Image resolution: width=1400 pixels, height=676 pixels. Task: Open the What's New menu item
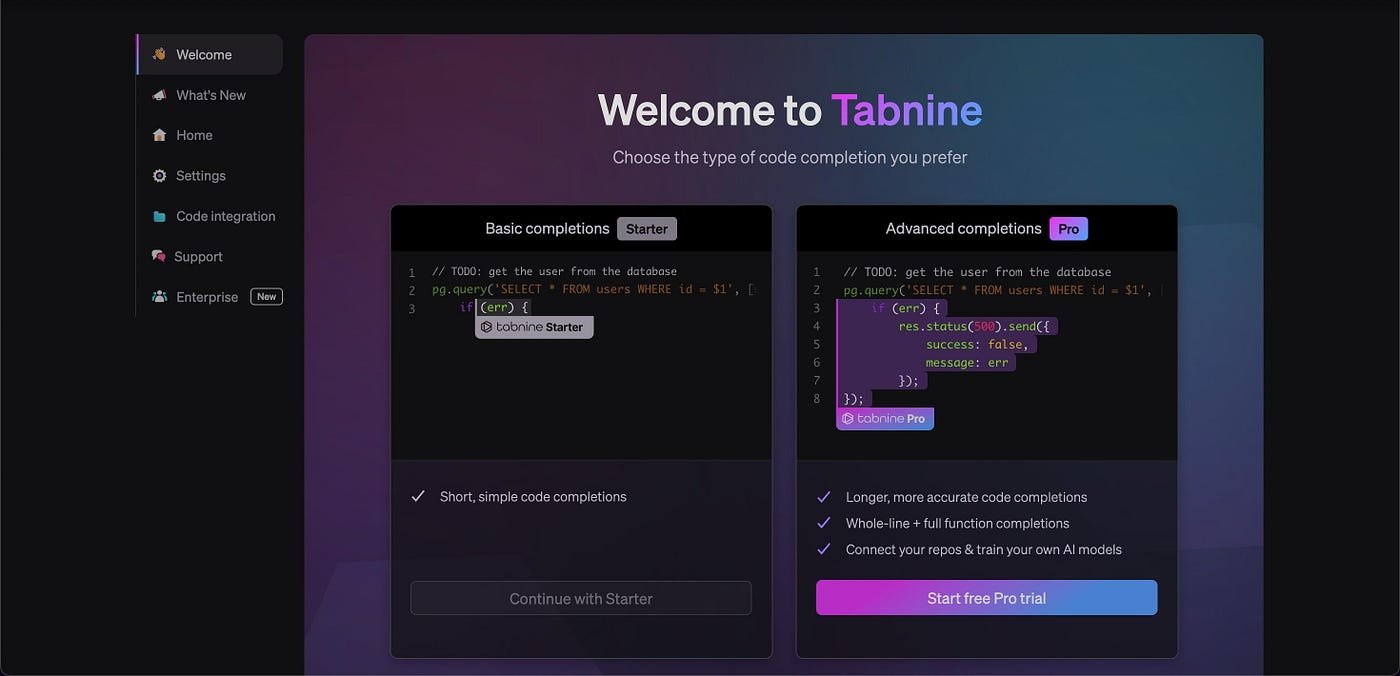211,95
